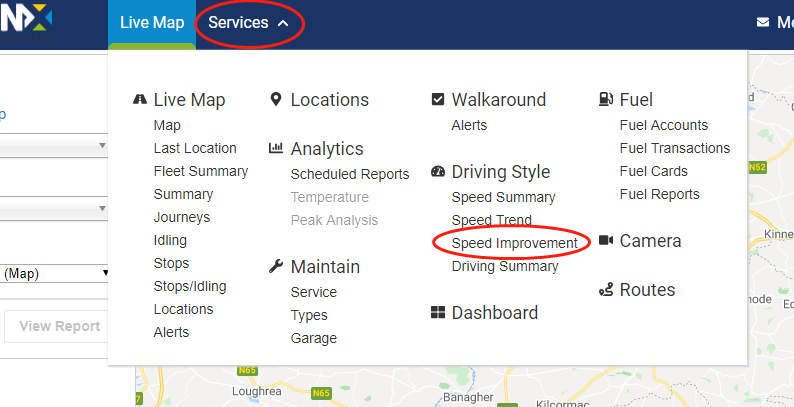This screenshot has height=407, width=794.
Task: Click the Routes icon
Action: pyautogui.click(x=606, y=290)
